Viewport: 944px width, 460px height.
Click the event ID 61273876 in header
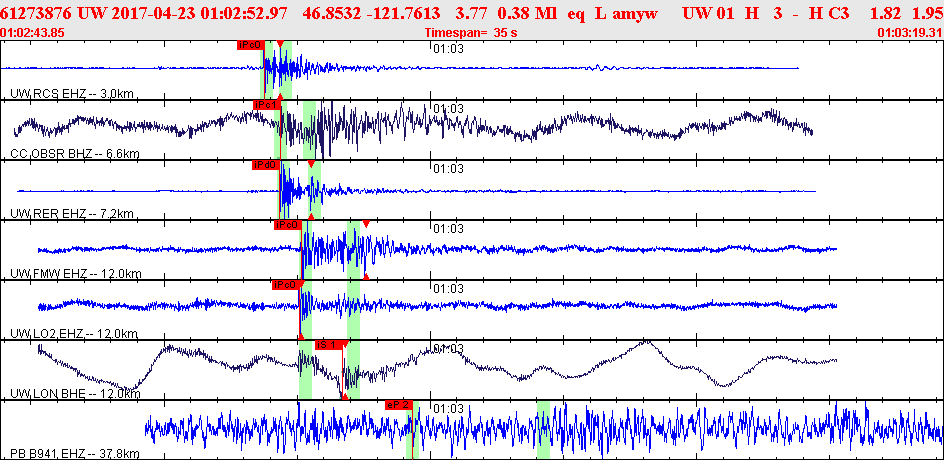coord(37,11)
